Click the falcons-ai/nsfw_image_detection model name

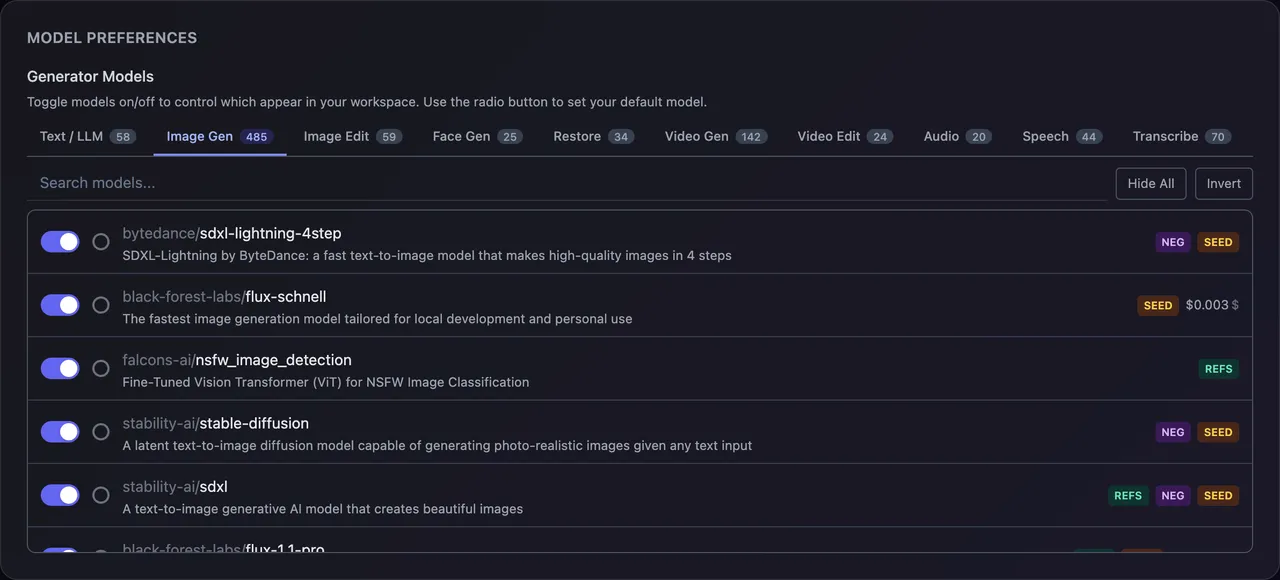tap(237, 360)
